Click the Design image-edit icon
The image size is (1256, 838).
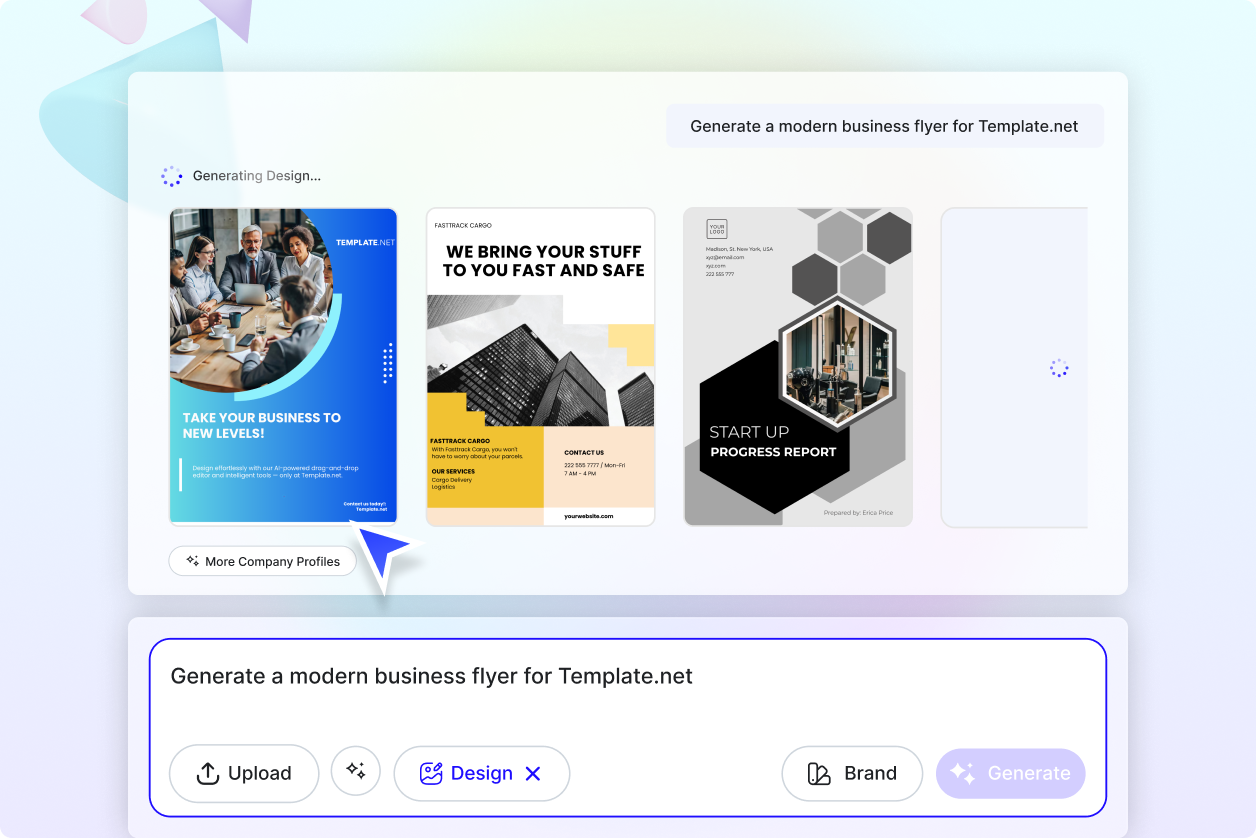[431, 773]
